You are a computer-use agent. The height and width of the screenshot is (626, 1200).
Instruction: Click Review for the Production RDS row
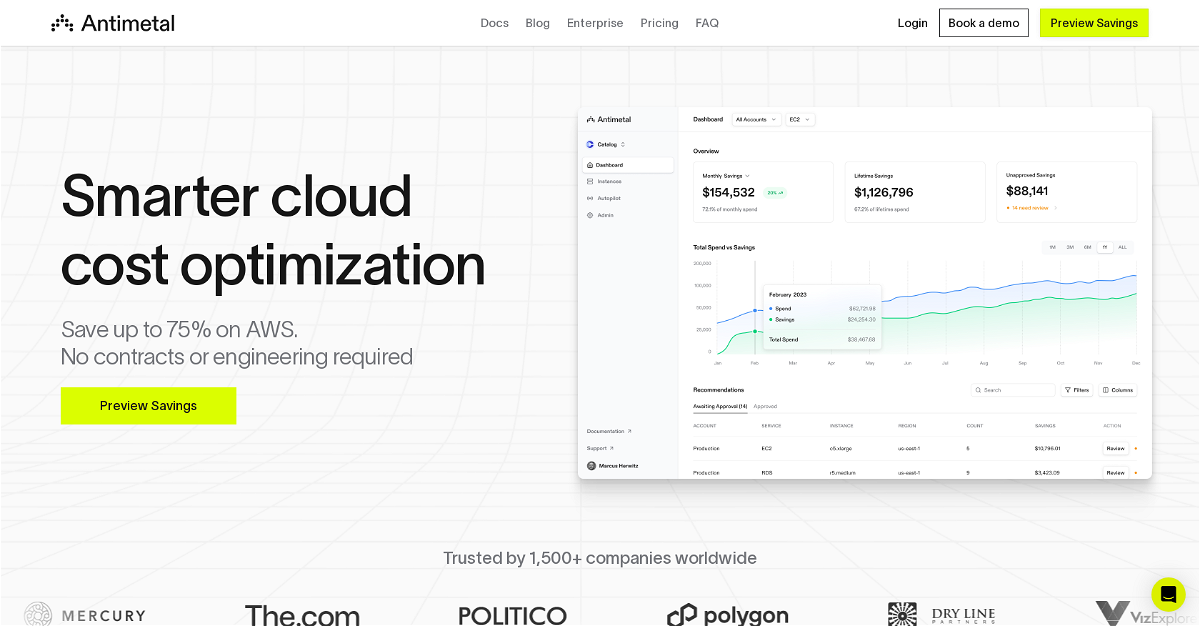[x=1115, y=472]
